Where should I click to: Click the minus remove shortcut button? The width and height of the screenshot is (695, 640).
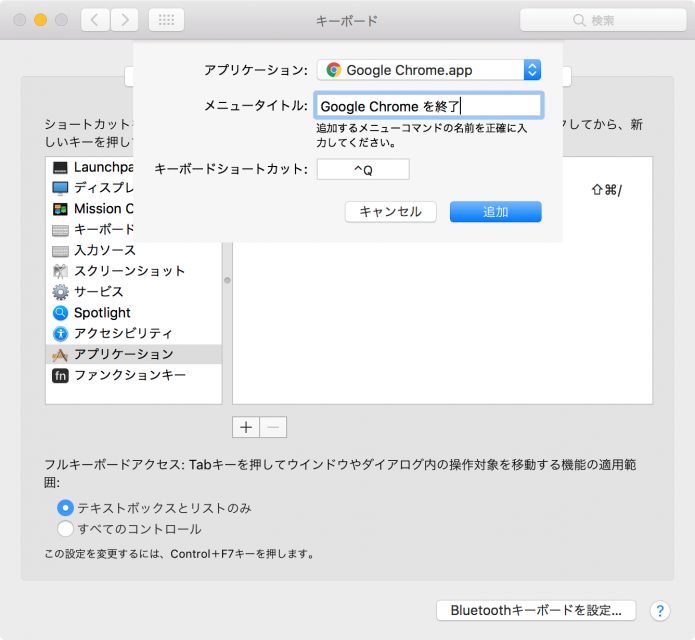(273, 427)
